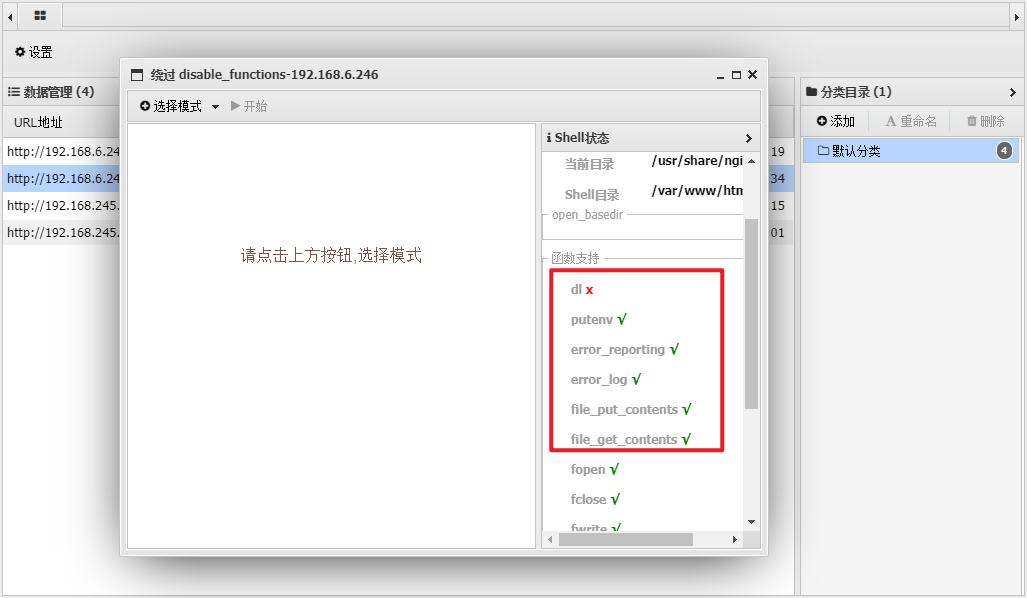The height and width of the screenshot is (598, 1027).
Task: Open the 设置 gear settings menu
Action: coord(33,52)
